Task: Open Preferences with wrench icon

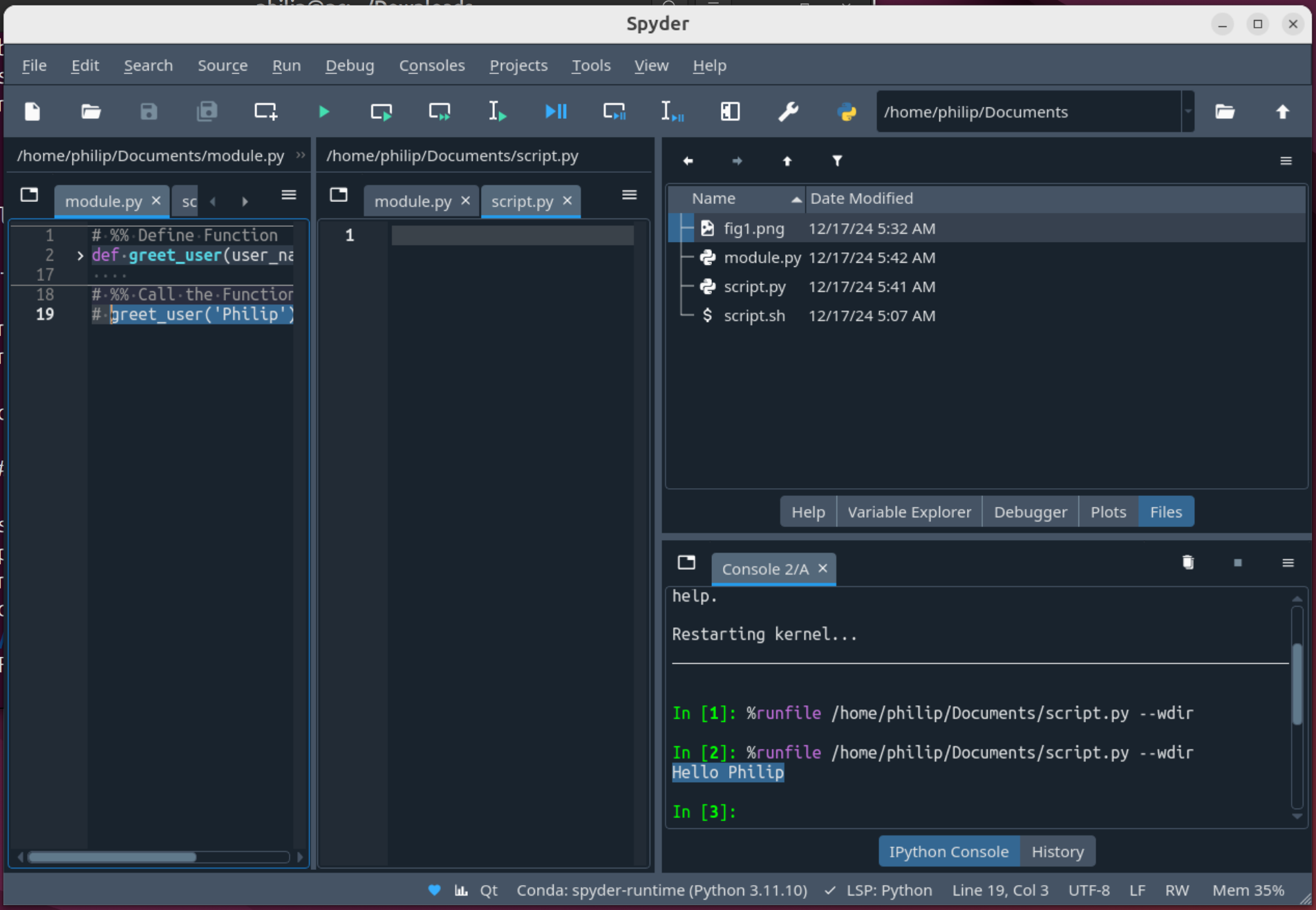Action: (x=788, y=111)
